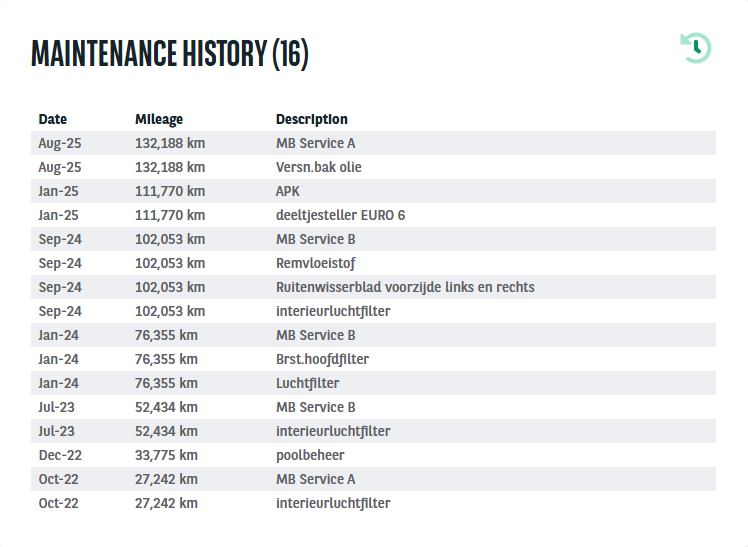Click the 76,355 km value in Luchtfilter row
The height and width of the screenshot is (547, 748).
(166, 383)
